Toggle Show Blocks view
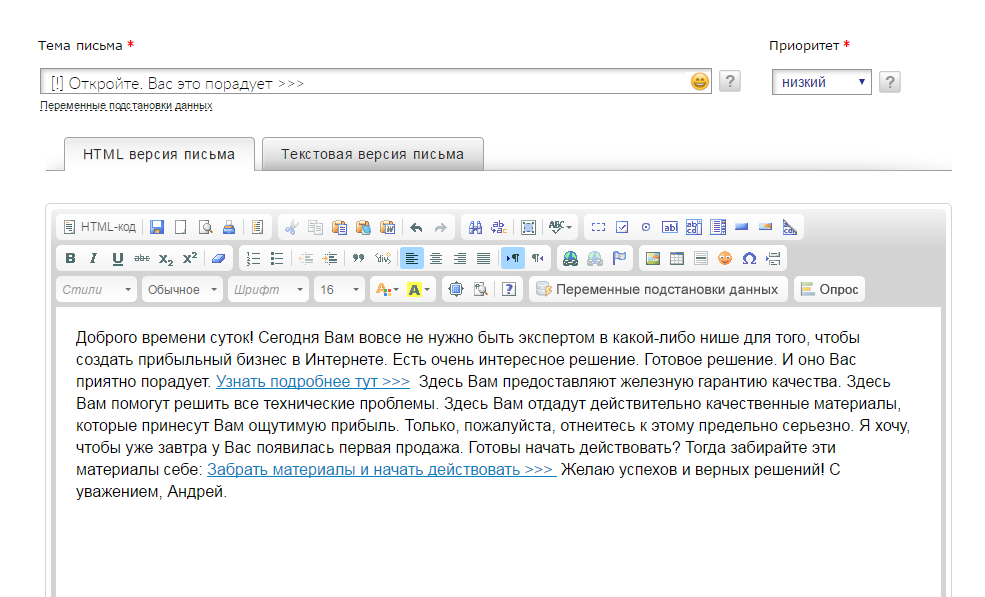The image size is (985, 597). [481, 290]
